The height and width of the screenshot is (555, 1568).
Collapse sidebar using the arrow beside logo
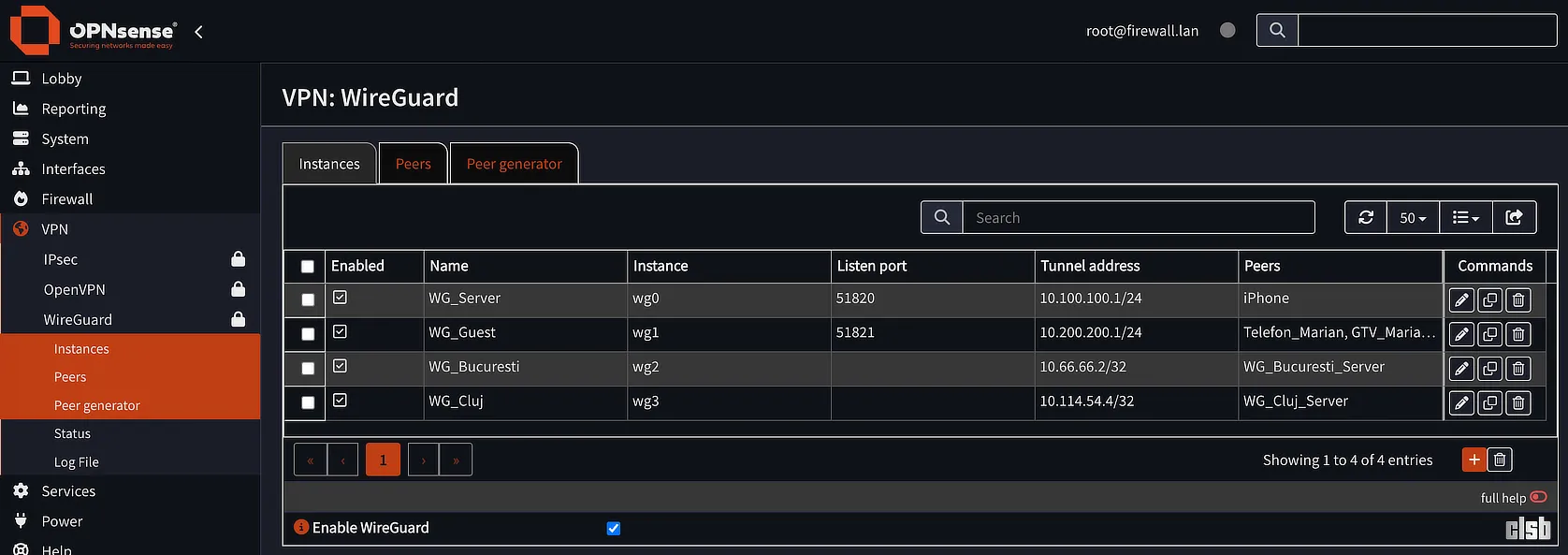[x=198, y=32]
